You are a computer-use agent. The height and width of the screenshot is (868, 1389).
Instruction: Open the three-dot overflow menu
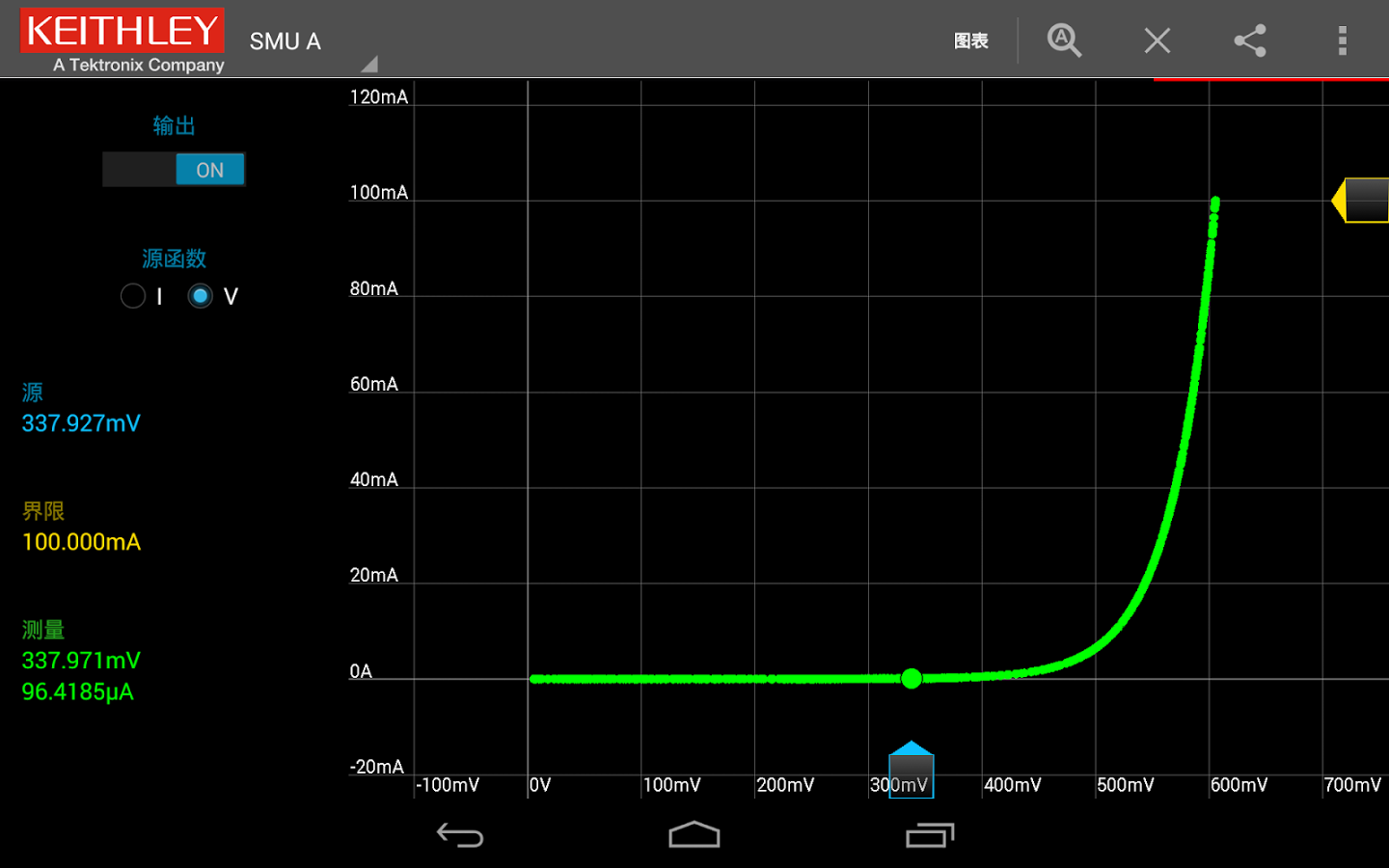[x=1342, y=41]
